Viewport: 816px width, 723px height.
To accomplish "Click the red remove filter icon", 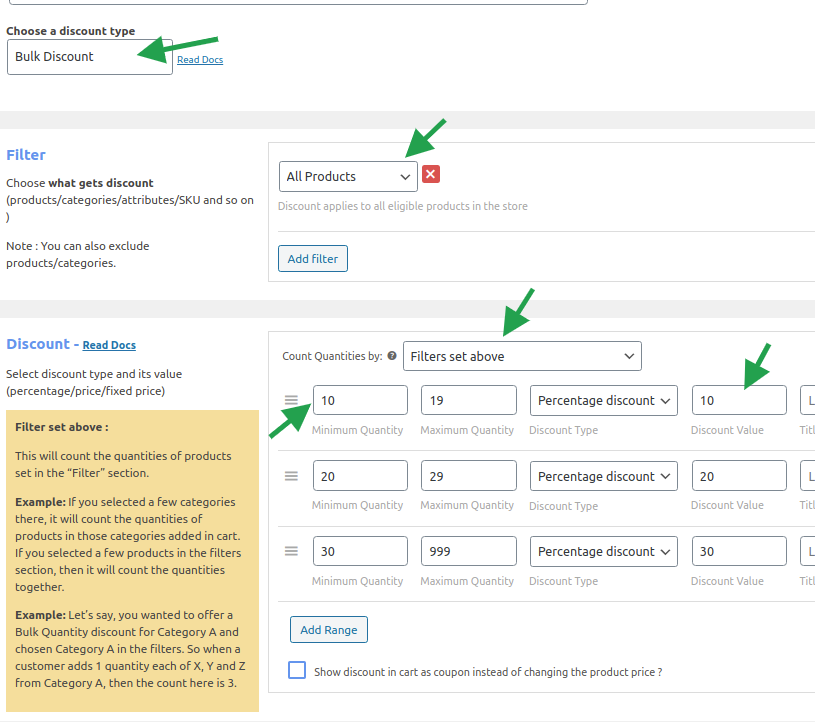I will [431, 175].
